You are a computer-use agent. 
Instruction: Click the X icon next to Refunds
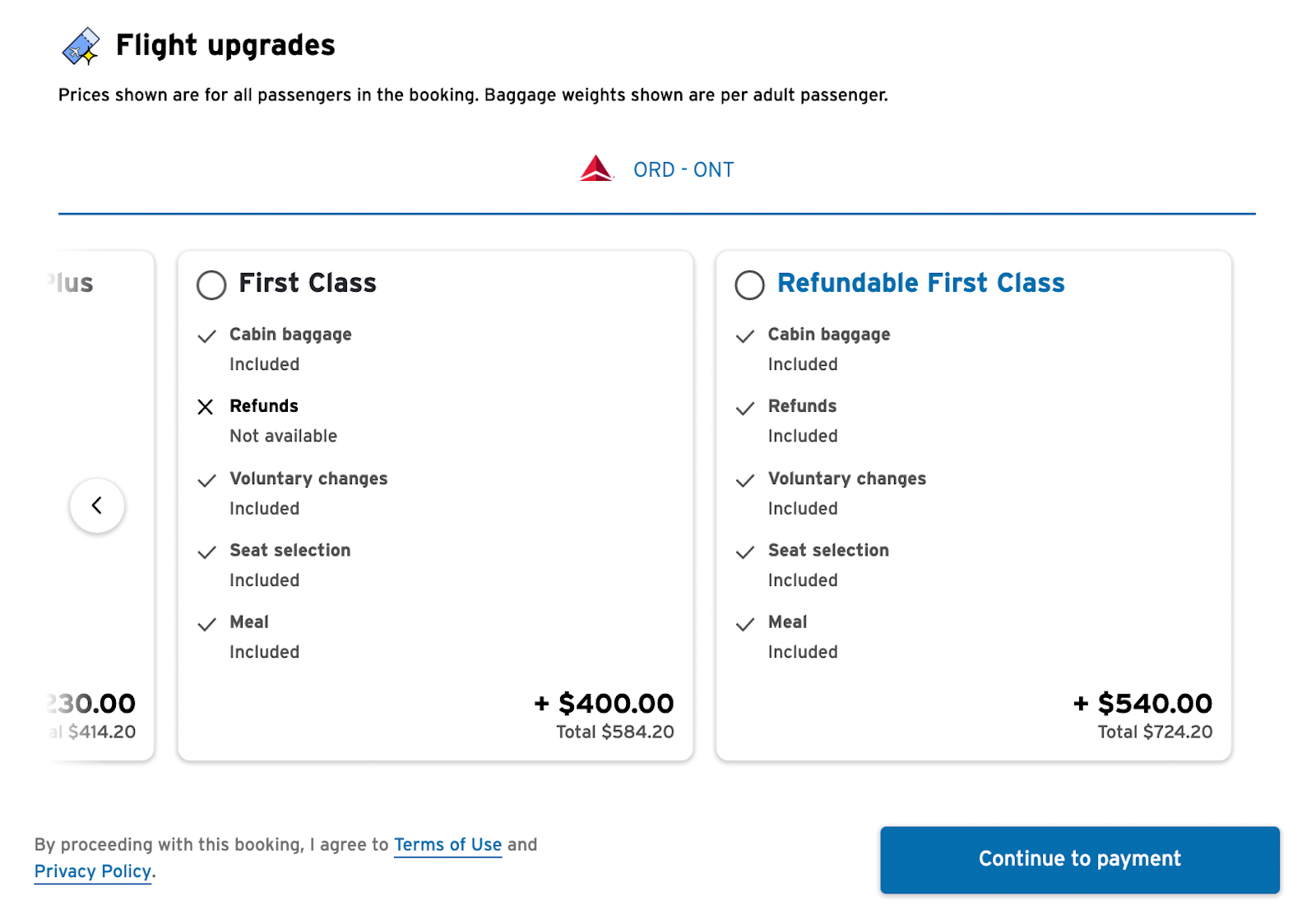(206, 407)
